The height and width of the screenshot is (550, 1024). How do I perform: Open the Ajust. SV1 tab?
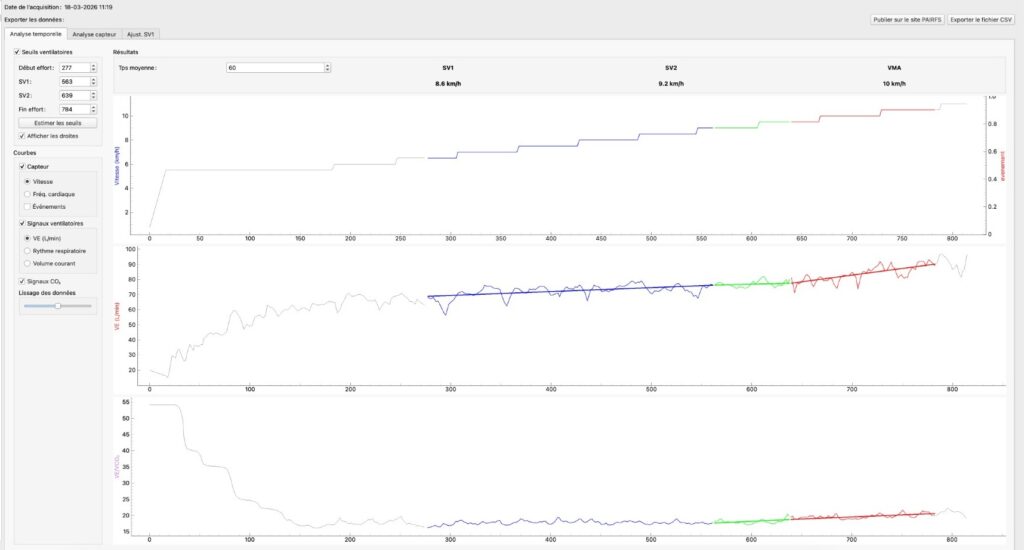click(140, 34)
